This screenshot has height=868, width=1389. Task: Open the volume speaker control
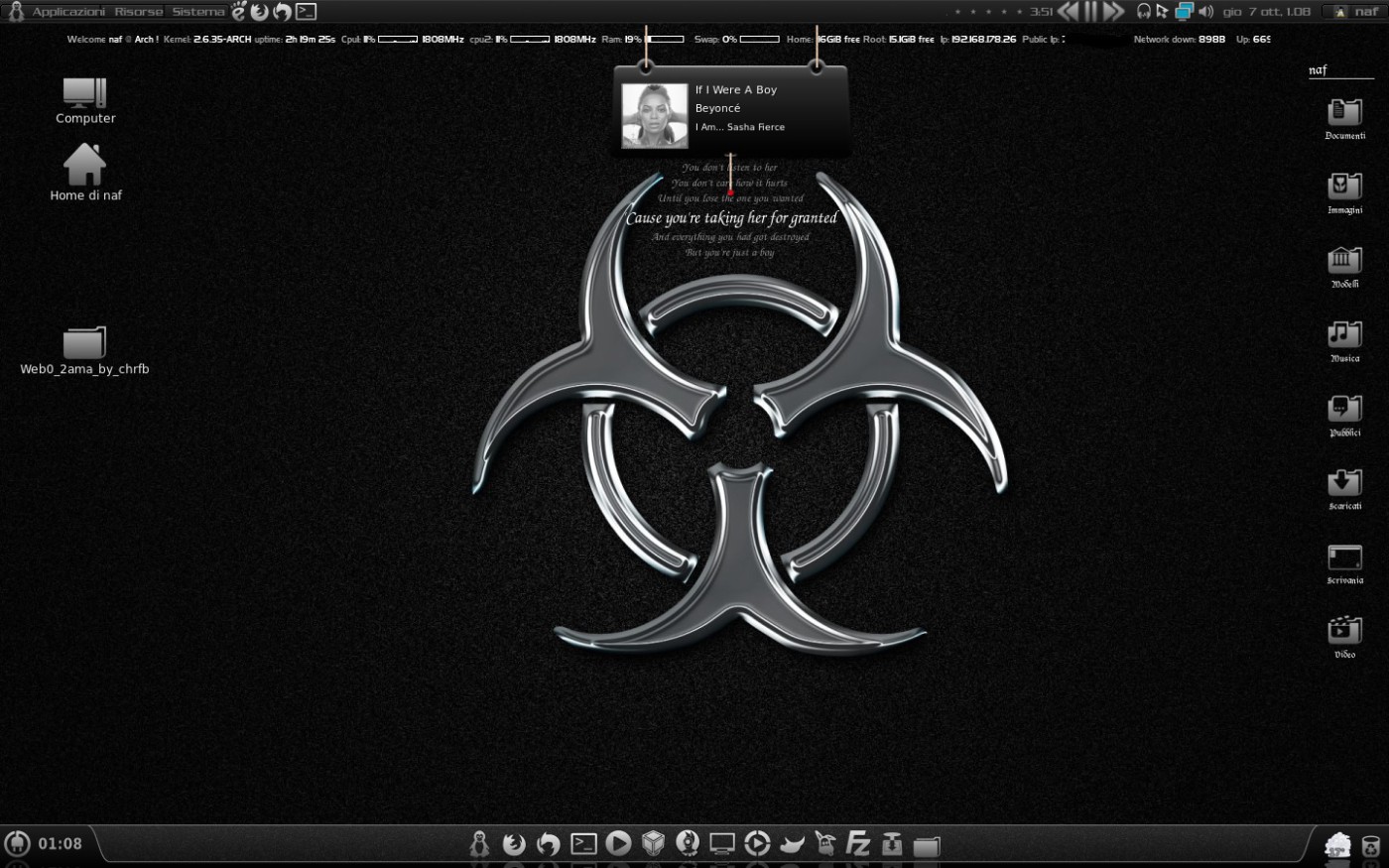tap(1205, 12)
